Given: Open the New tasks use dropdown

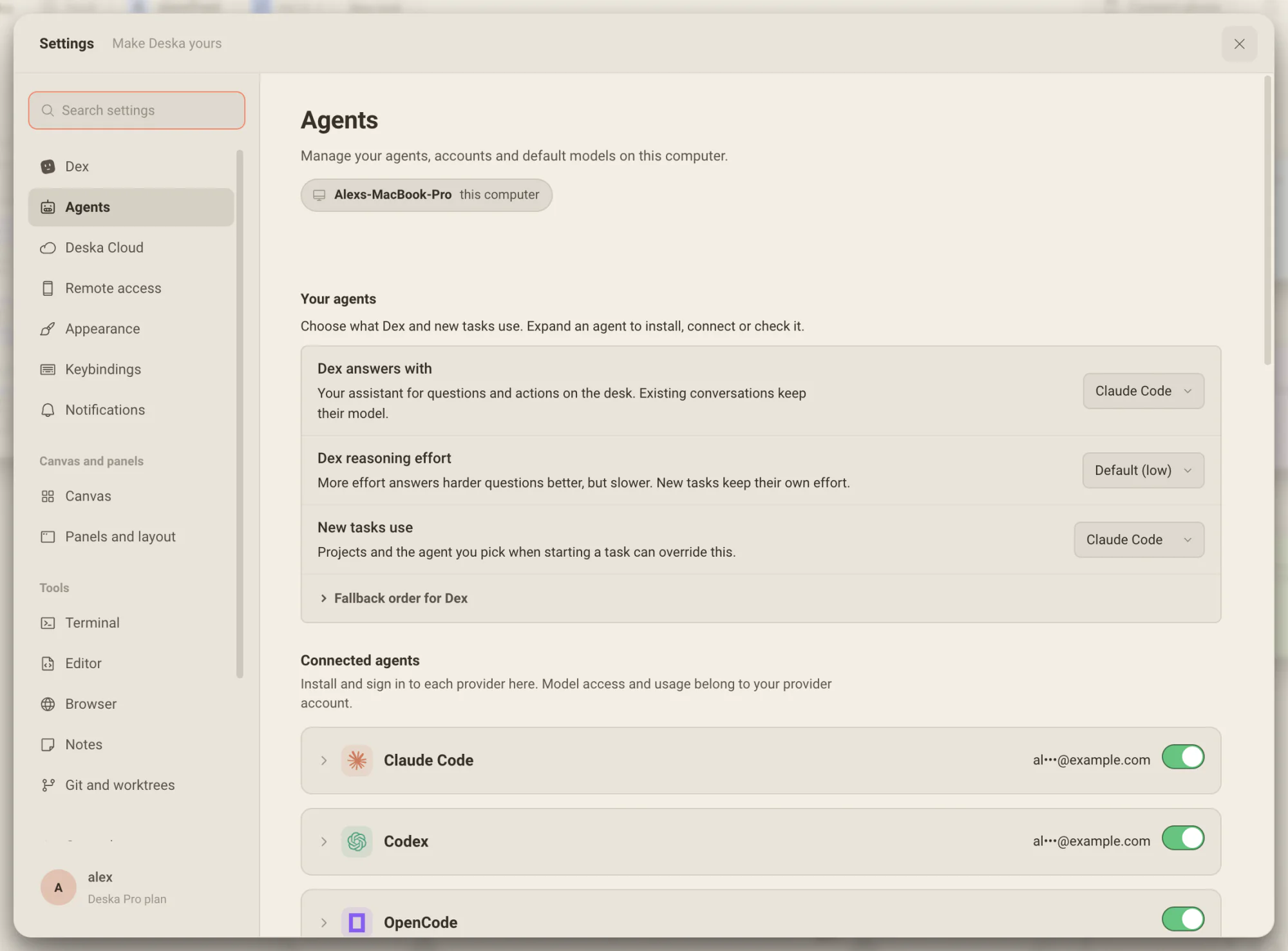Looking at the screenshot, I should point(1139,540).
